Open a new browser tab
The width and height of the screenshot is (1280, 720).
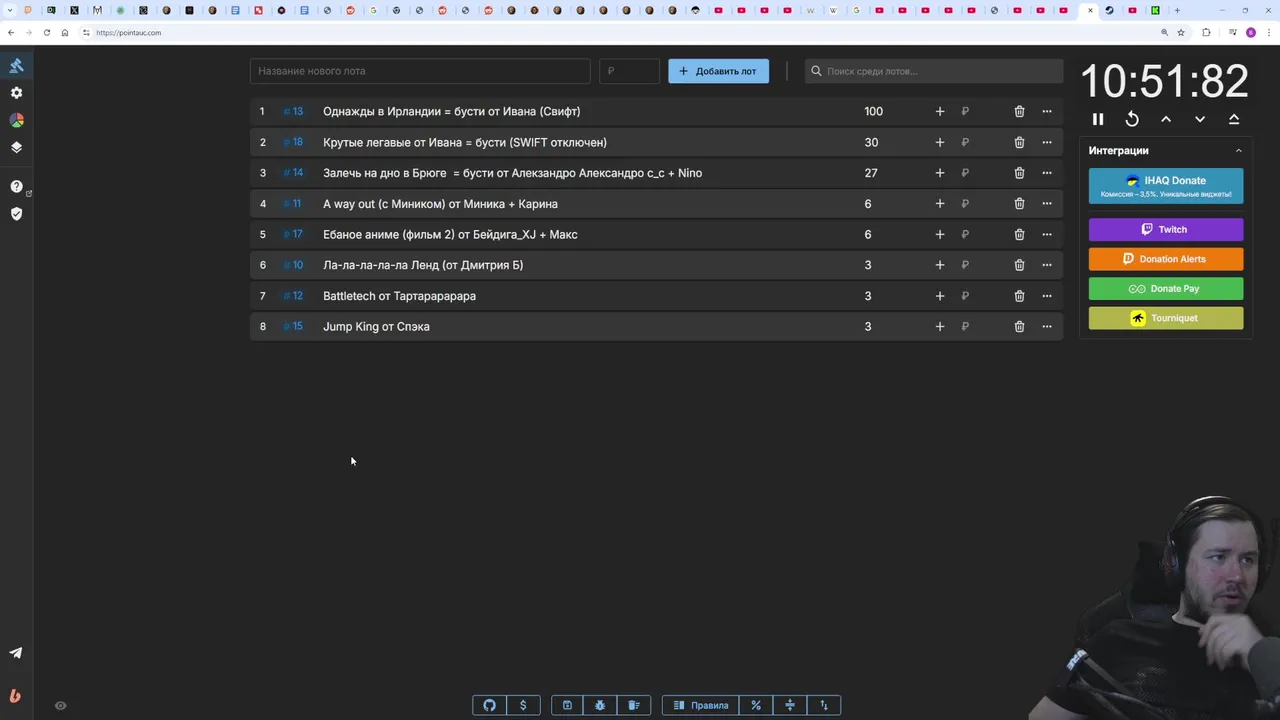pyautogui.click(x=1177, y=10)
